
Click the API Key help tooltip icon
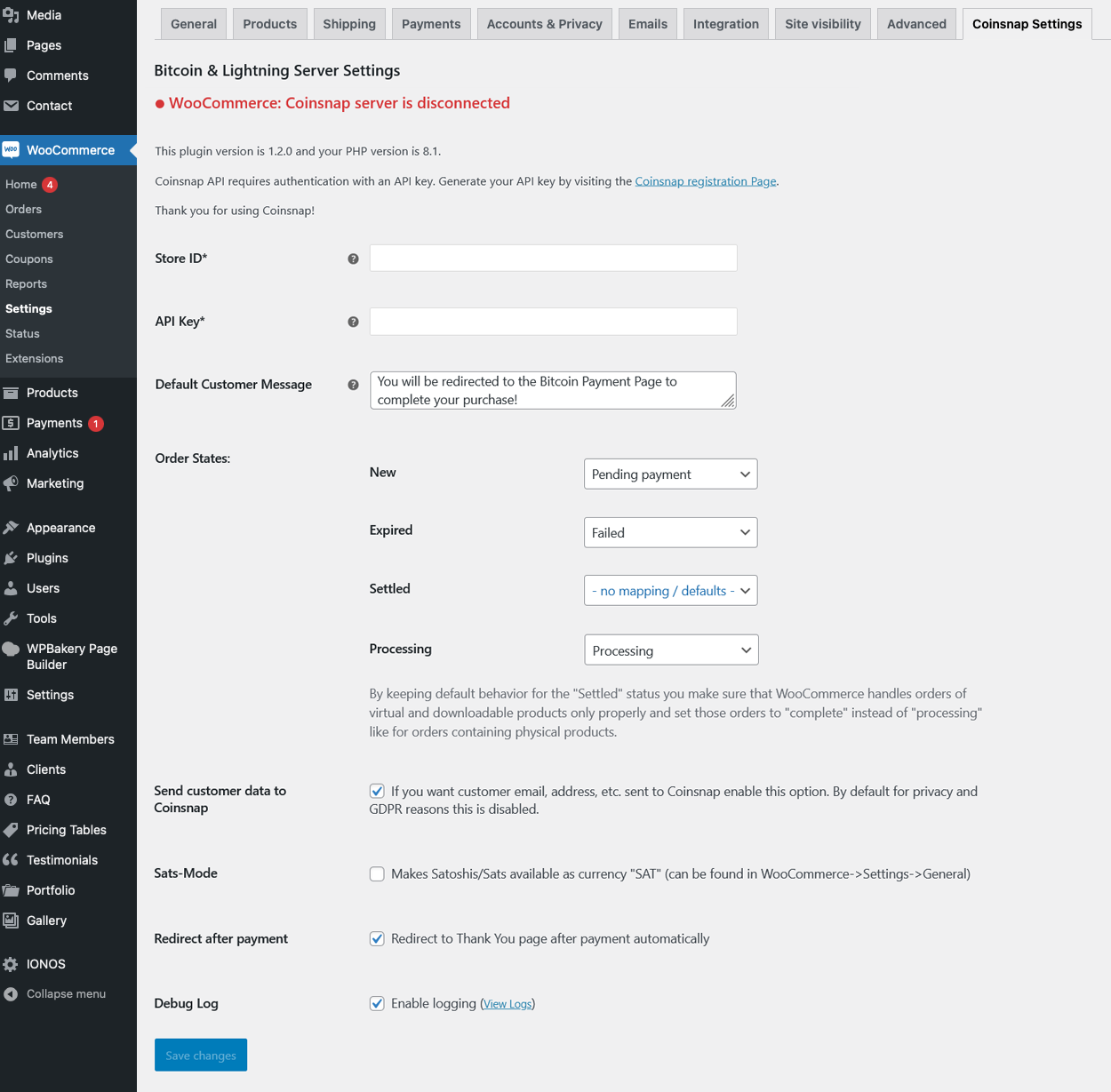pos(353,322)
